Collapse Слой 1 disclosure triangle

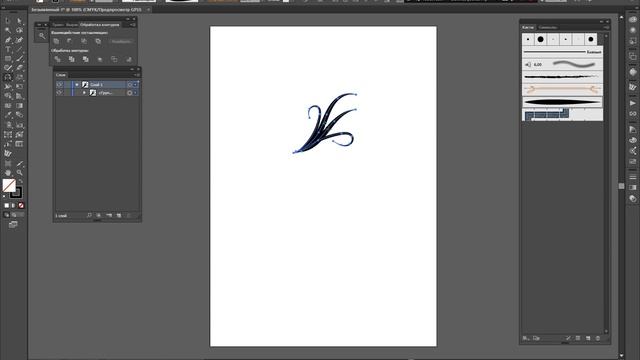tap(77, 84)
